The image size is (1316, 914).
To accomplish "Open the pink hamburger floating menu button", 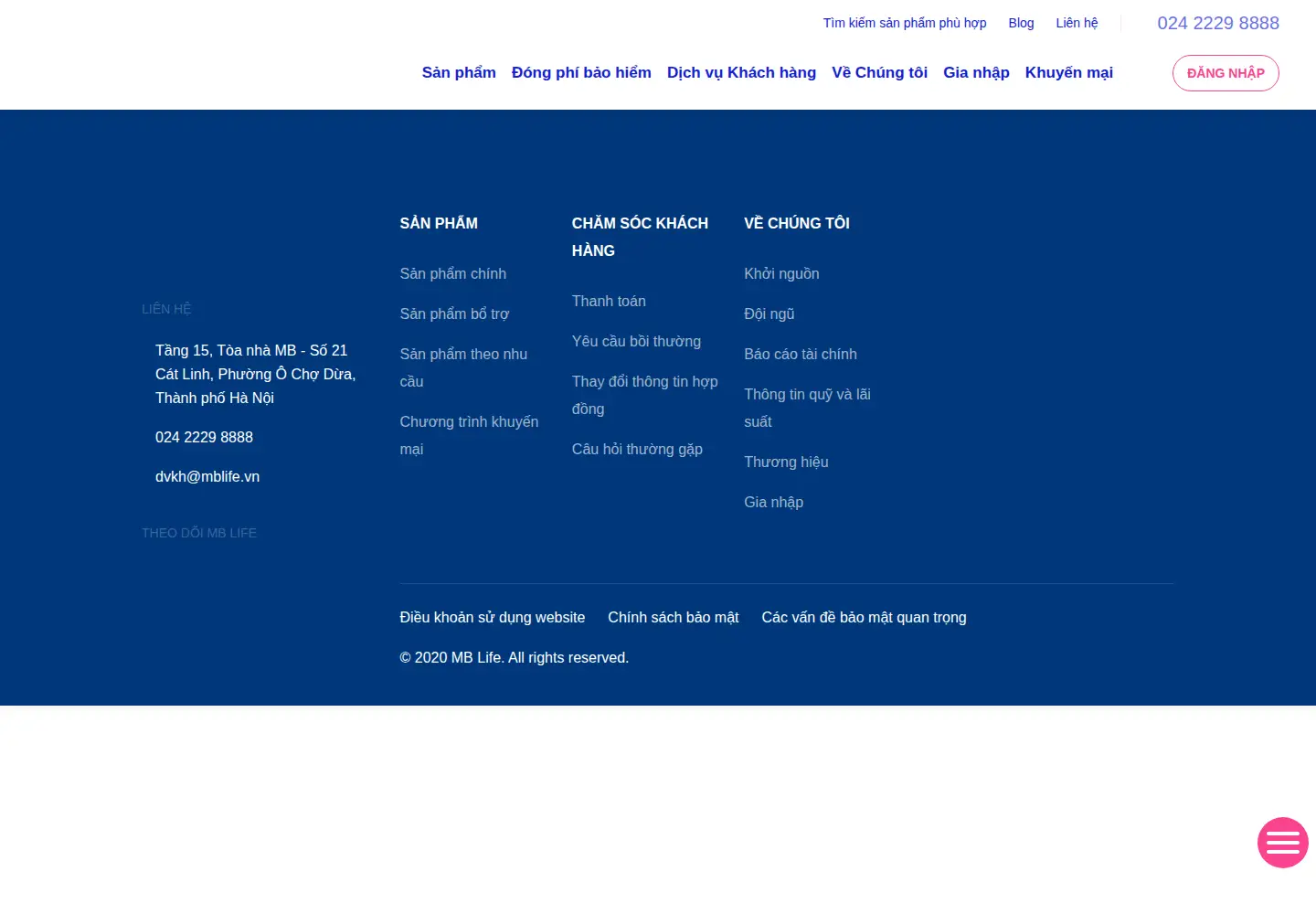I will click(1282, 843).
